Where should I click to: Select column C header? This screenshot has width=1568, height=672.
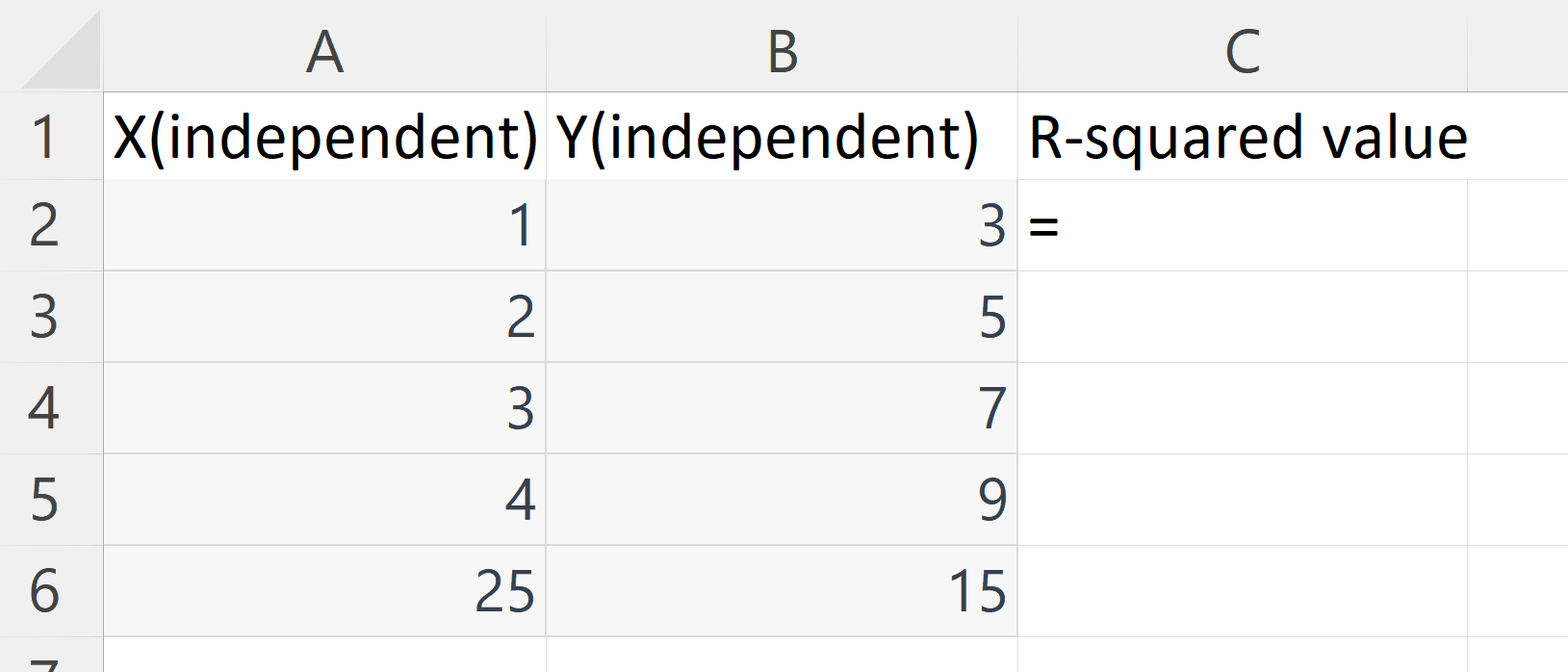pos(1242,48)
